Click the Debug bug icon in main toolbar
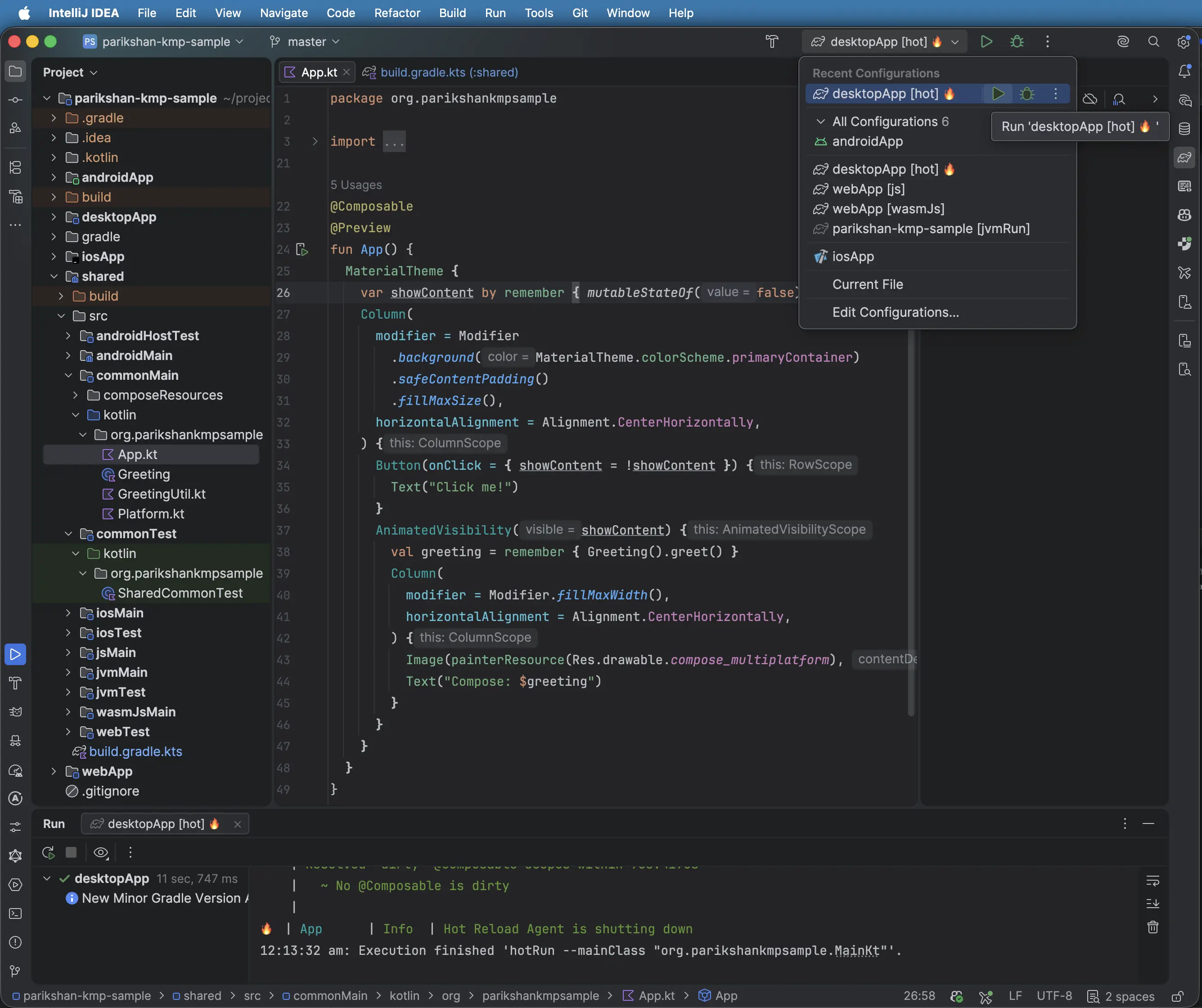1202x1008 pixels. coord(1017,41)
